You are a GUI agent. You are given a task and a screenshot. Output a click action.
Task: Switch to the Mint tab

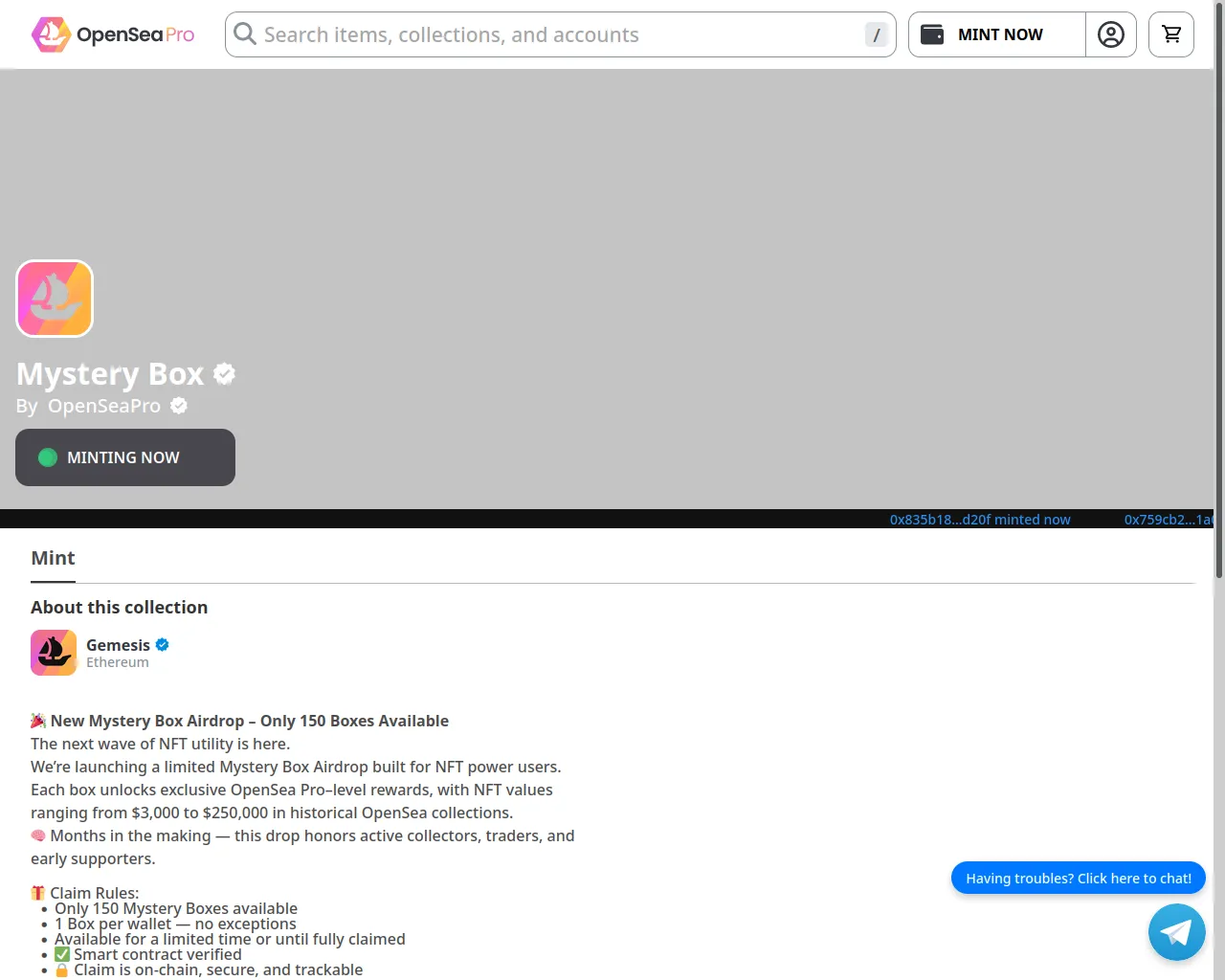53,558
